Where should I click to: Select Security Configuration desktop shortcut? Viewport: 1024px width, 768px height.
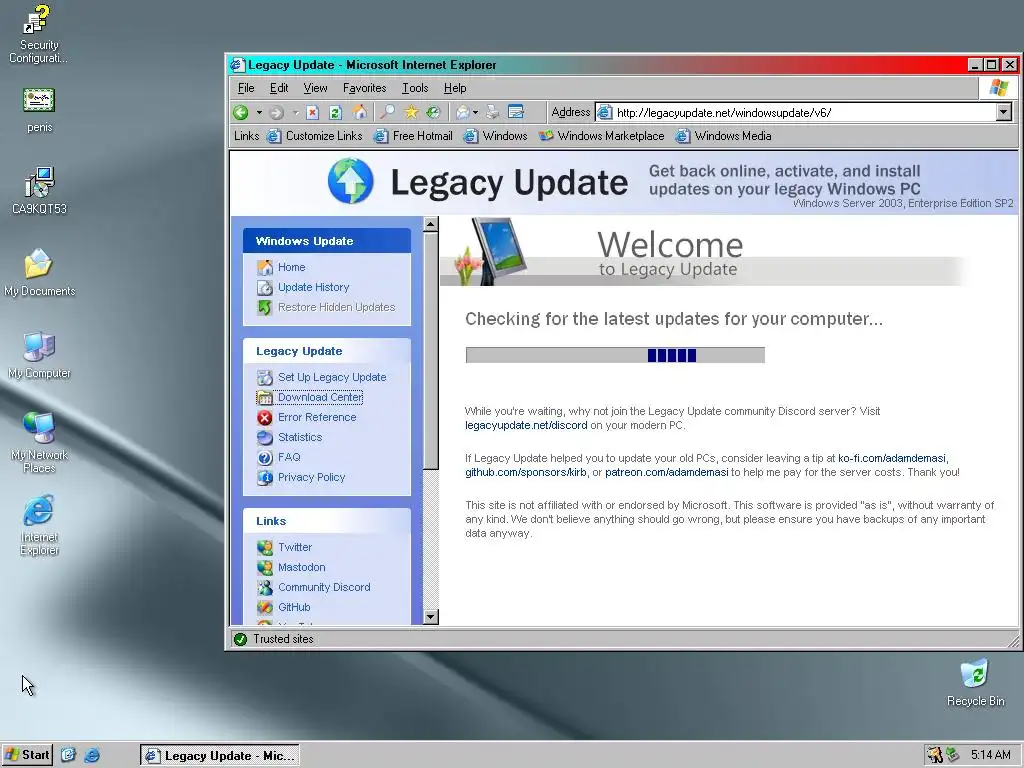39,34
